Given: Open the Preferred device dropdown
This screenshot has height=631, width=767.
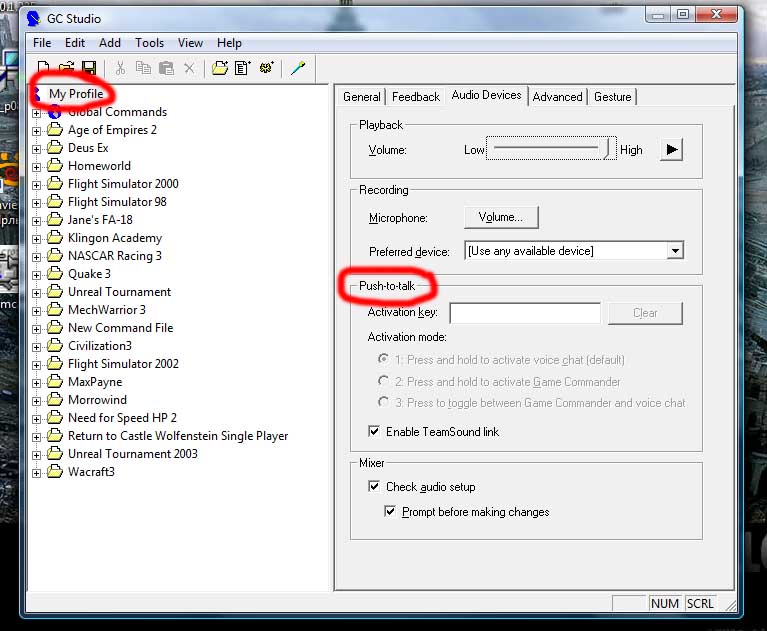Looking at the screenshot, I should click(x=675, y=251).
